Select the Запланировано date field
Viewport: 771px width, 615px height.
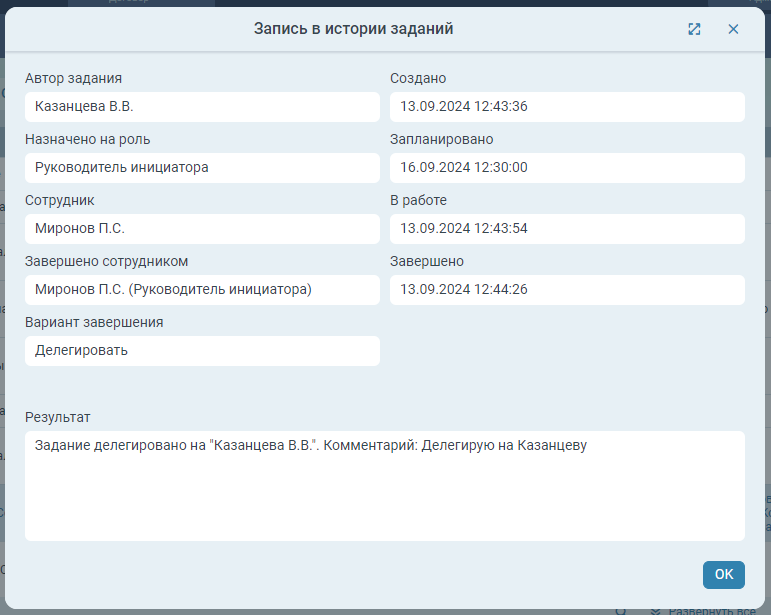tap(567, 167)
